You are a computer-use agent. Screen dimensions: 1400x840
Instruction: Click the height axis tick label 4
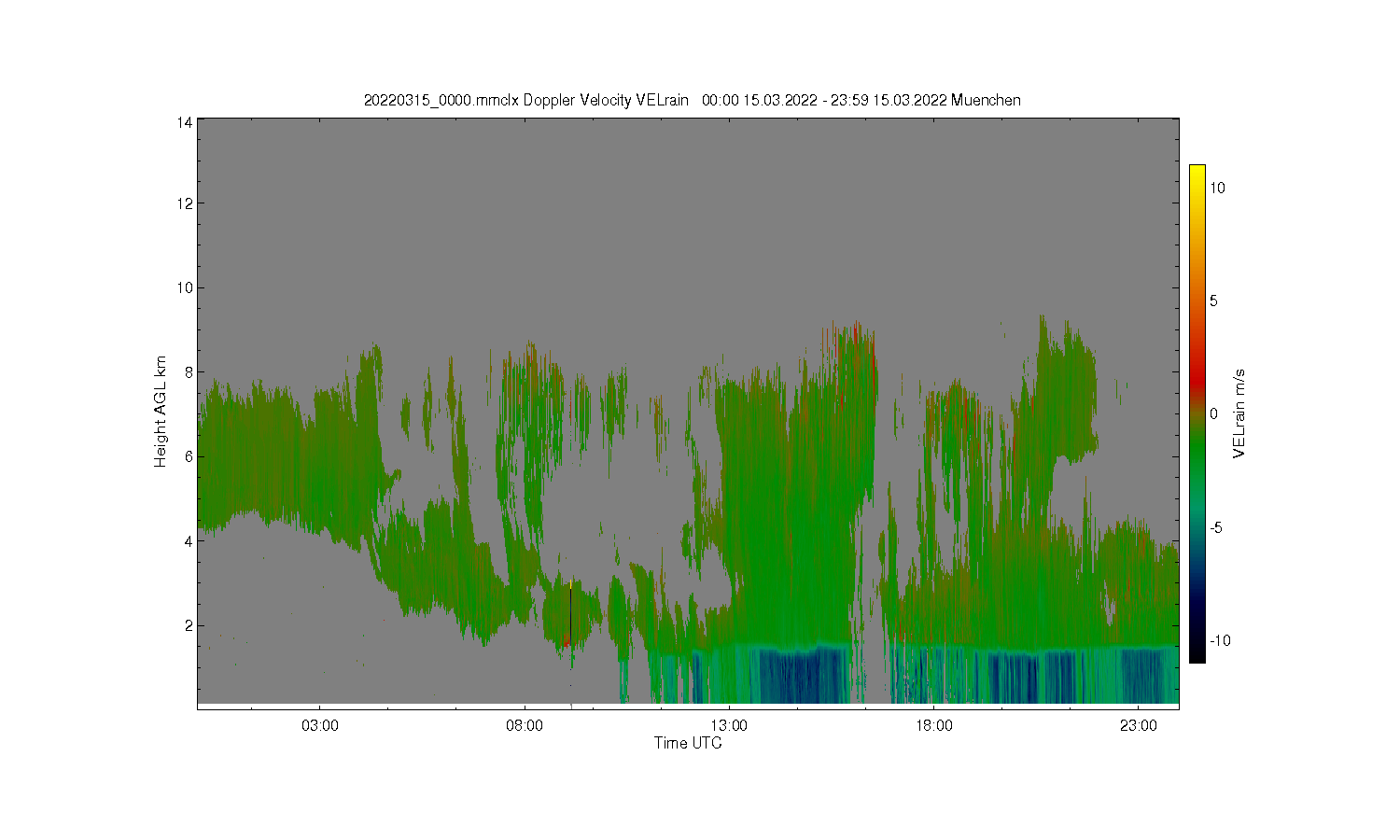[x=189, y=540]
